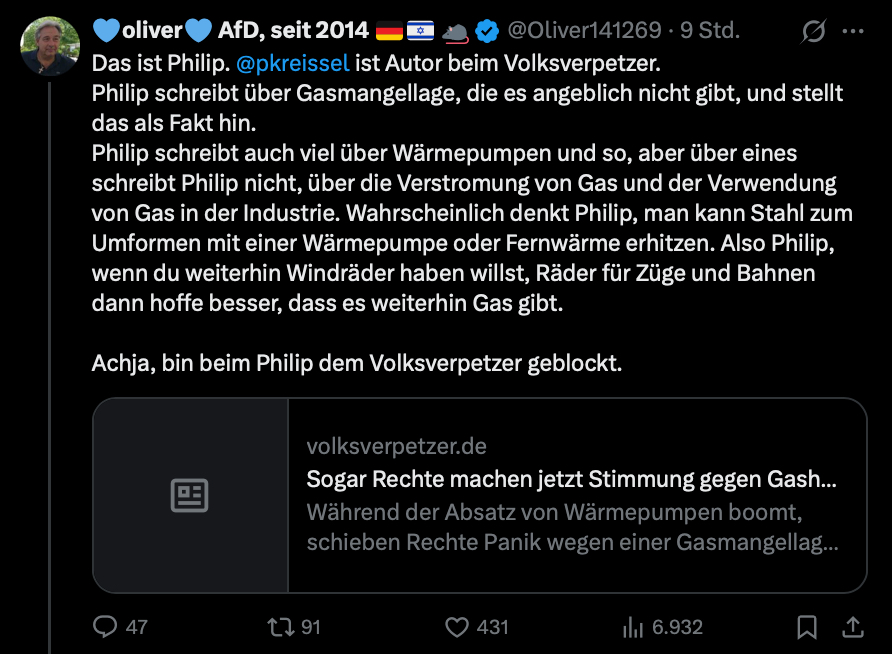Click the card description about Wärmepumpen
Screen dimensions: 892x654
[x=571, y=528]
